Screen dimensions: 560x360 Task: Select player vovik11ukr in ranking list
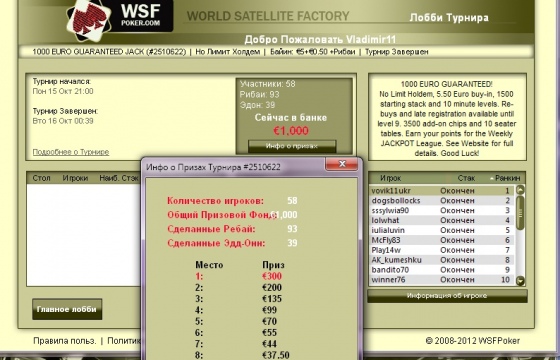(x=441, y=191)
